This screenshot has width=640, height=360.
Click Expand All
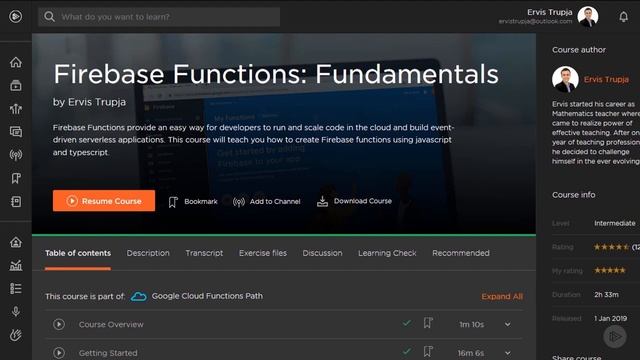pyautogui.click(x=502, y=297)
